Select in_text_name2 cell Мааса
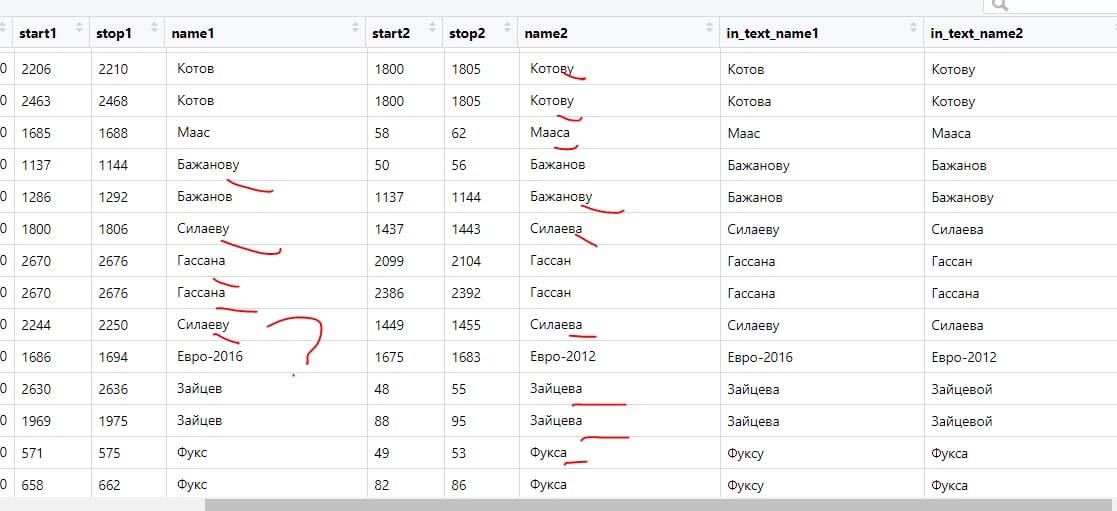1117x511 pixels. click(x=951, y=133)
